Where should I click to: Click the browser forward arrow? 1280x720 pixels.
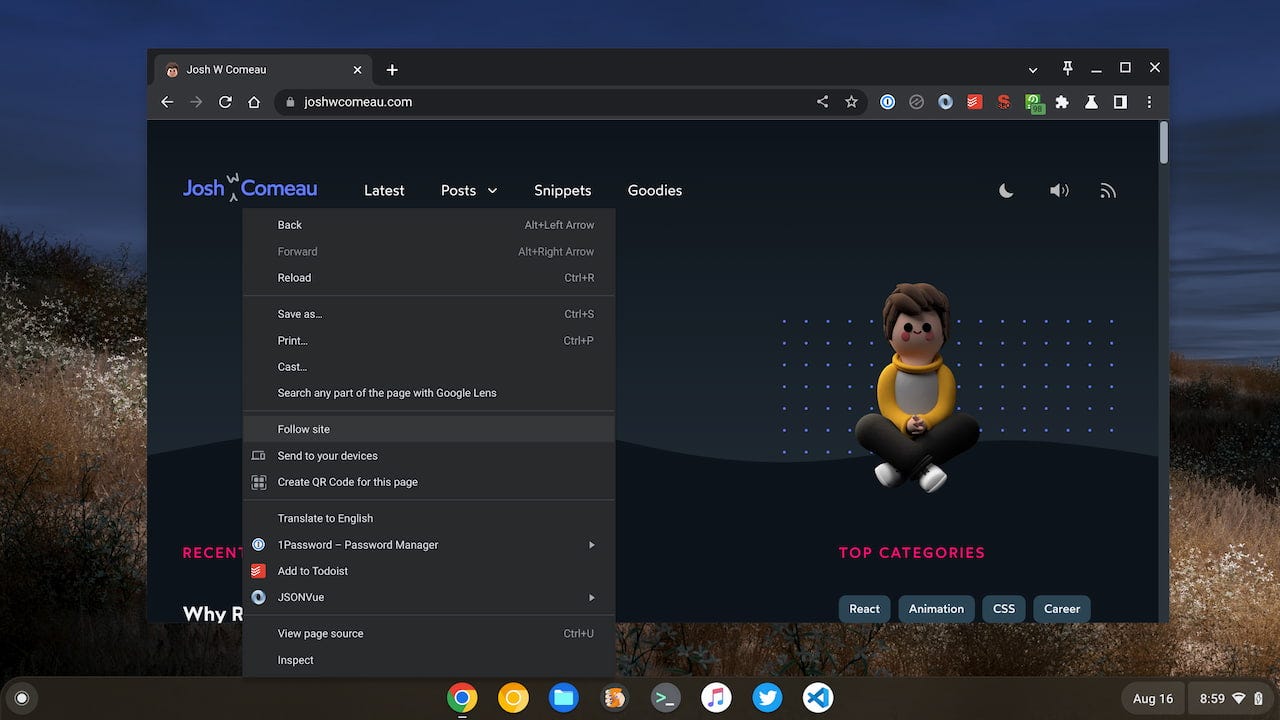[x=196, y=102]
